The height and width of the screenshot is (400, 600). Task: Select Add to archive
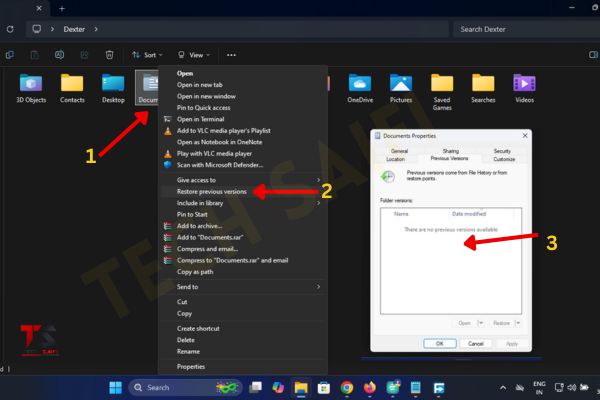tap(199, 226)
